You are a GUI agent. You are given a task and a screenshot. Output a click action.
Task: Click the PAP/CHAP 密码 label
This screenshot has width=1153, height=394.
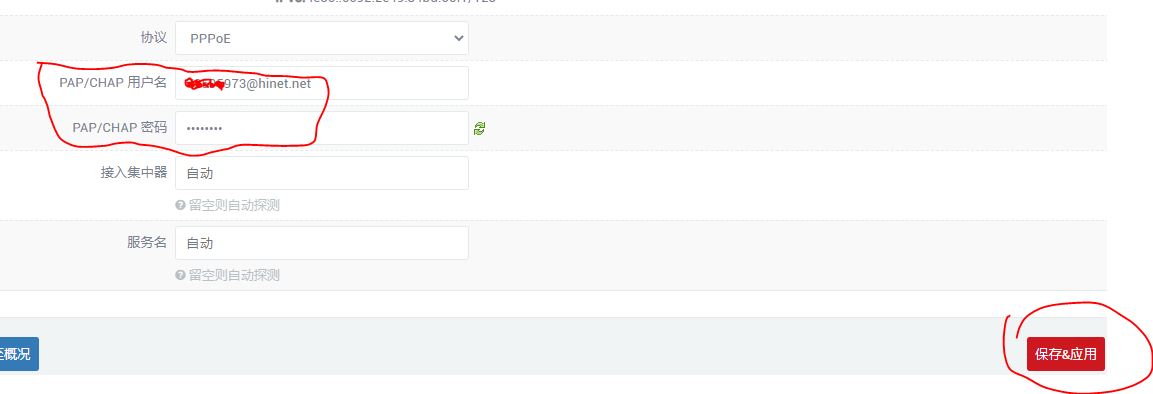120,127
